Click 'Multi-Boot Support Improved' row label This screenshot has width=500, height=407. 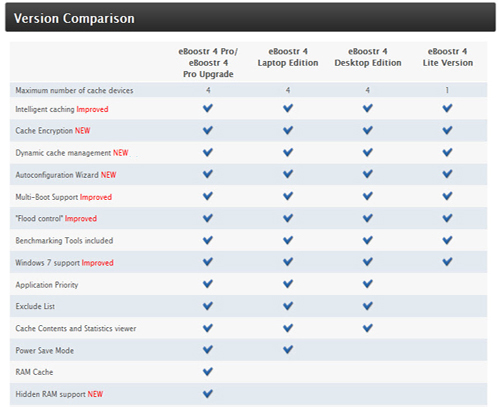(63, 197)
